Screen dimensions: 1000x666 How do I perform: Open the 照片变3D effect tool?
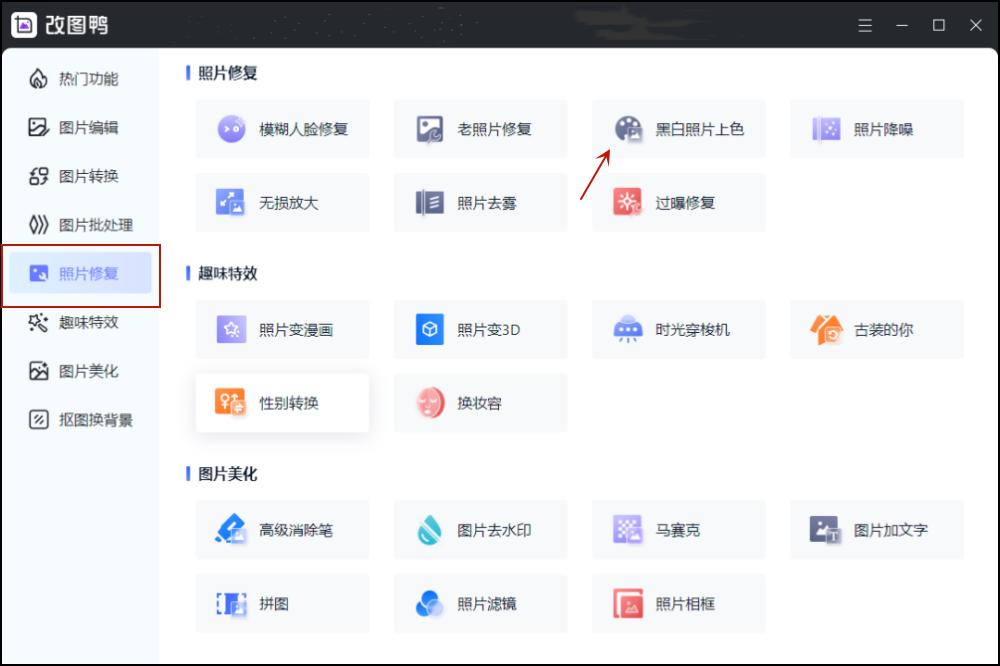480,330
